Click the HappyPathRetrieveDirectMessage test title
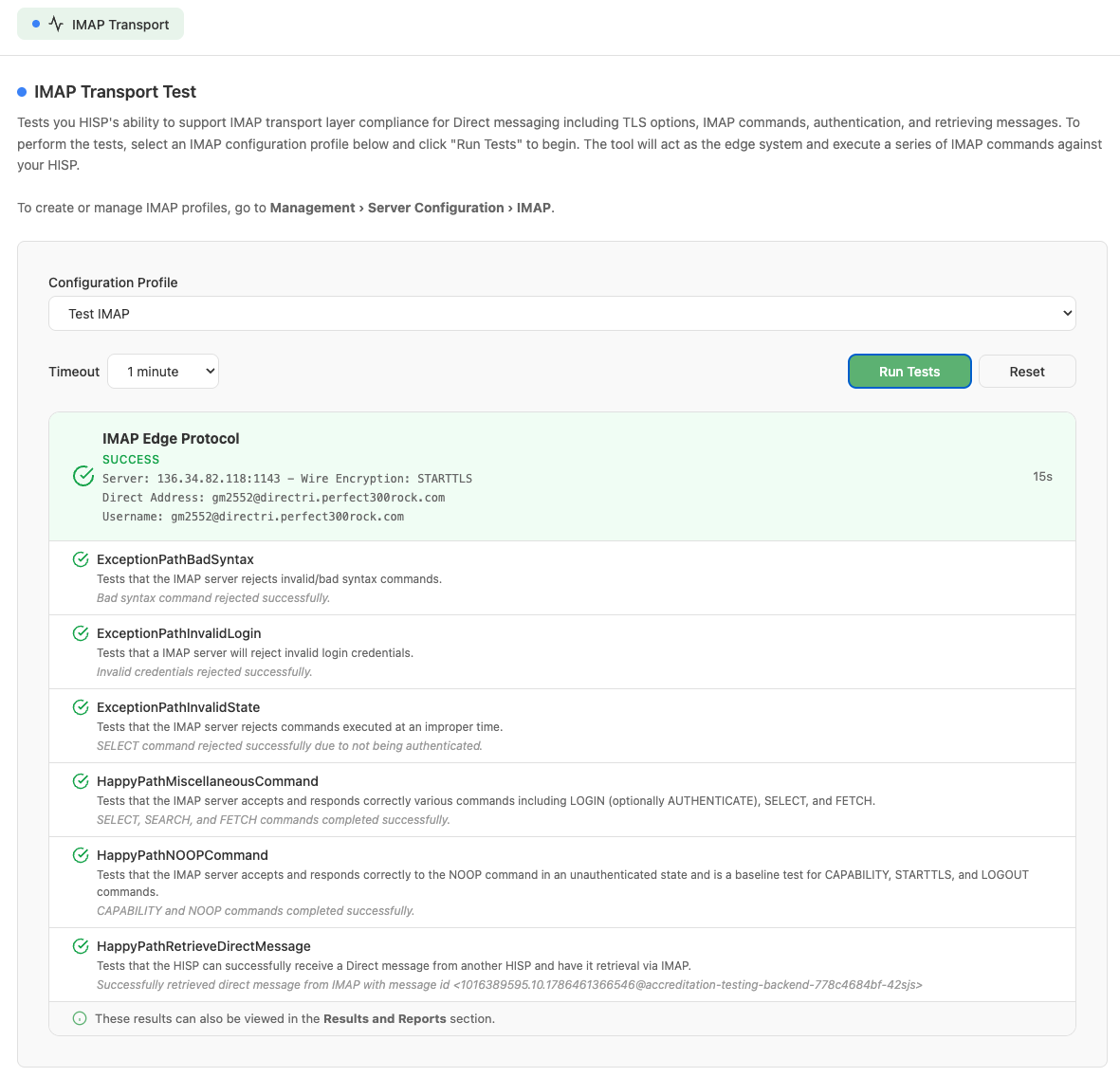This screenshot has width=1120, height=1077. click(x=204, y=946)
